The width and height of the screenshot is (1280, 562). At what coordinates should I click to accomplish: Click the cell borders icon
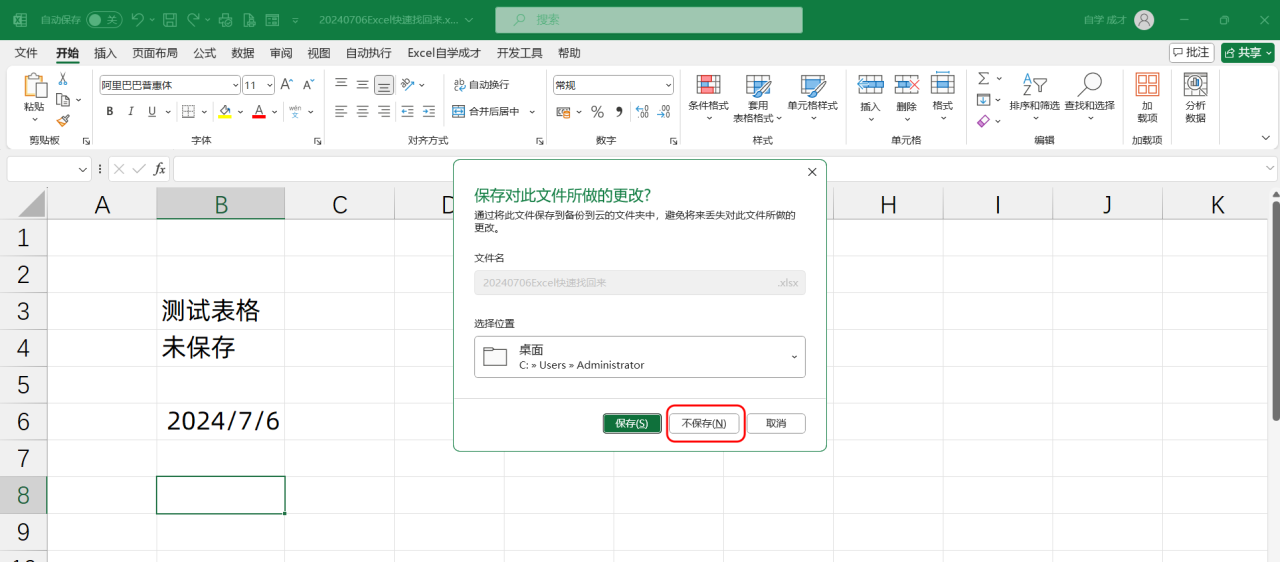point(188,112)
